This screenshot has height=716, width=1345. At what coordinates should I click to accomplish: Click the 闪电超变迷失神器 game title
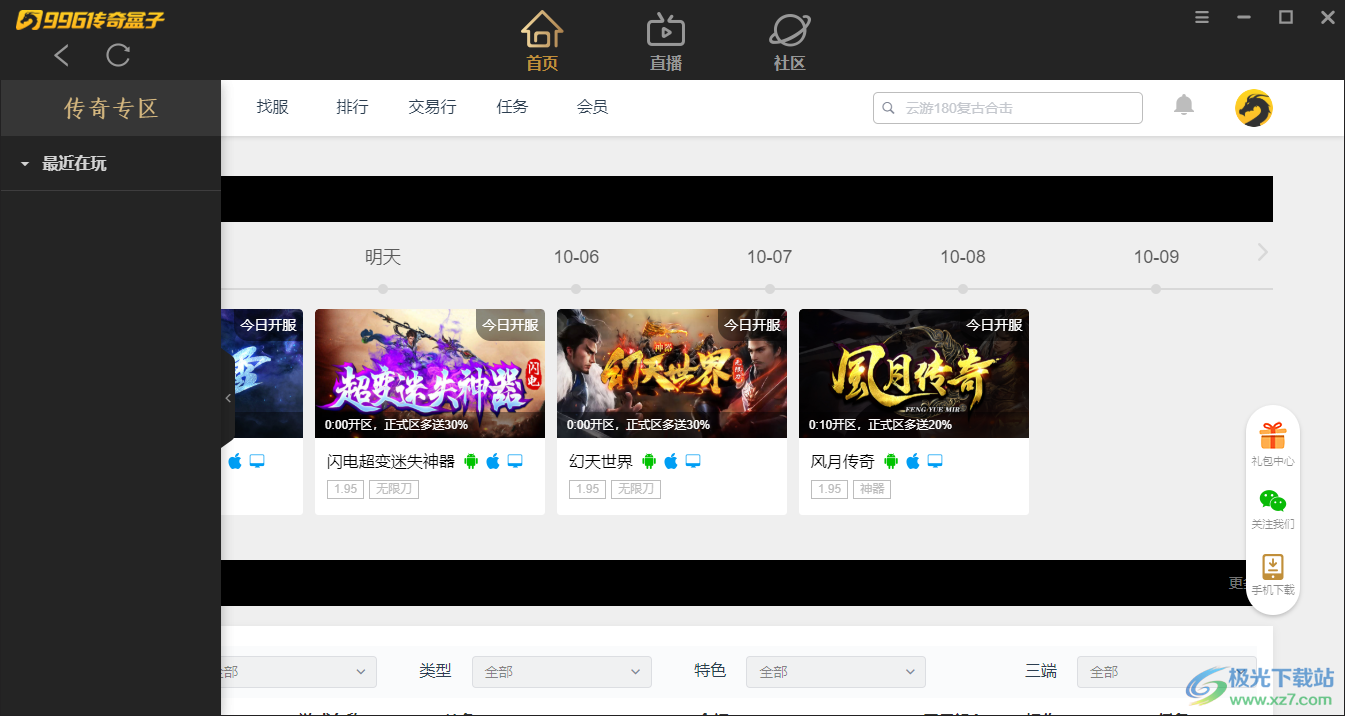(391, 462)
